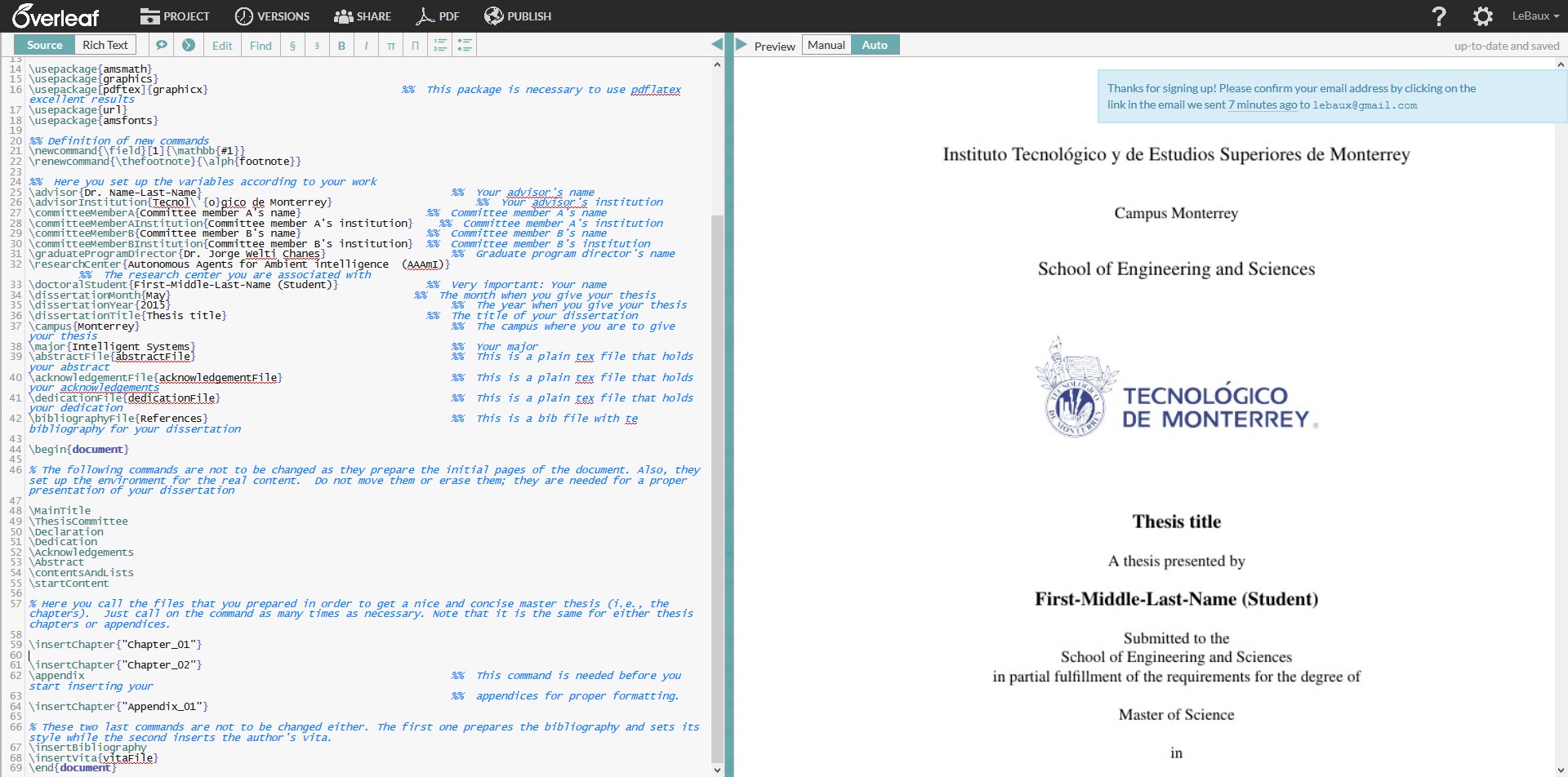Screen dimensions: 1568x777
Task: Switch editor to Rich Text mode
Action: point(105,45)
